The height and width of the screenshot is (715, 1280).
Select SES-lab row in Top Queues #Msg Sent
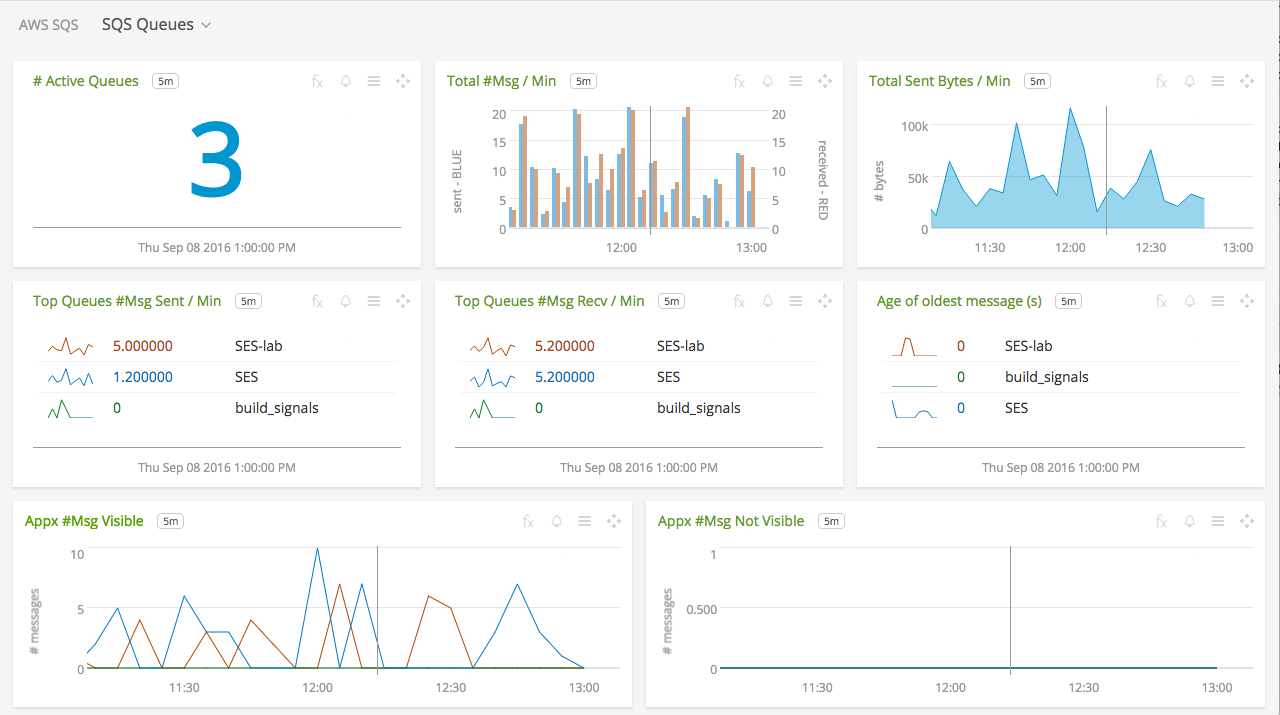coord(217,346)
